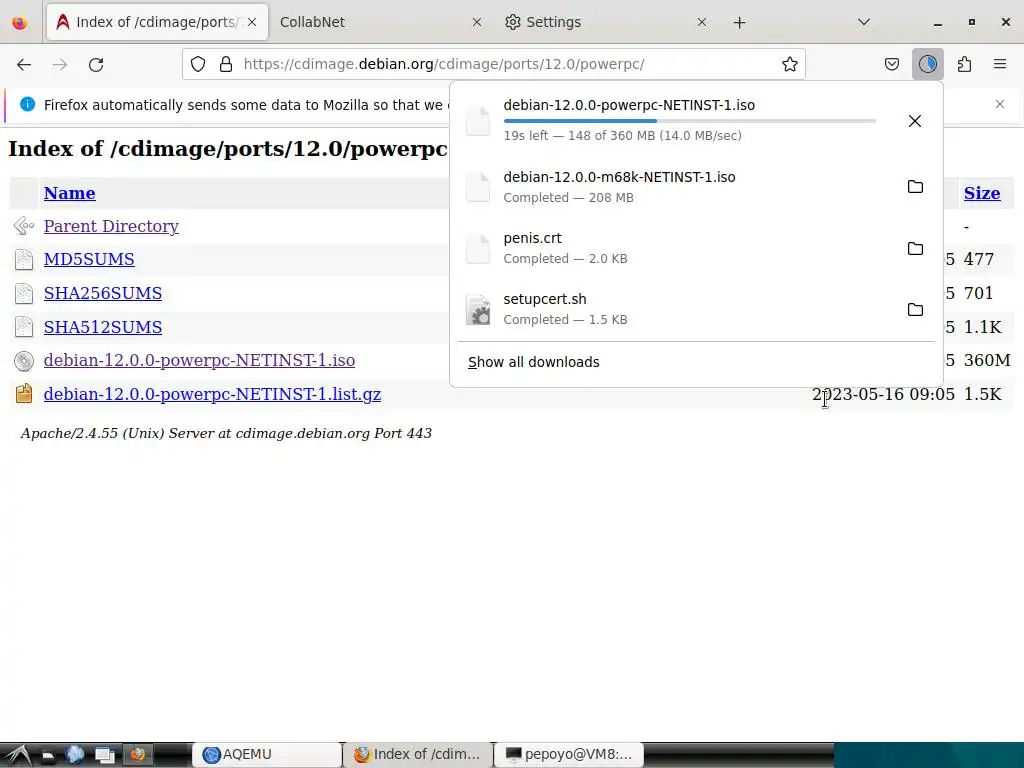Click the info icon in notification bar
This screenshot has width=1024, height=768.
tap(27, 104)
